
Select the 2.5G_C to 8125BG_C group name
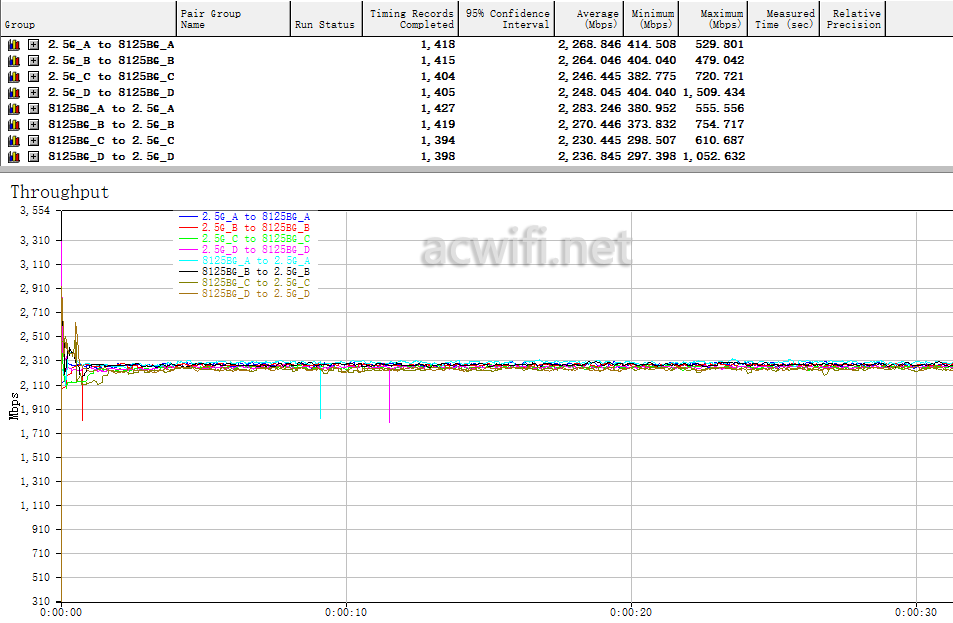point(111,77)
